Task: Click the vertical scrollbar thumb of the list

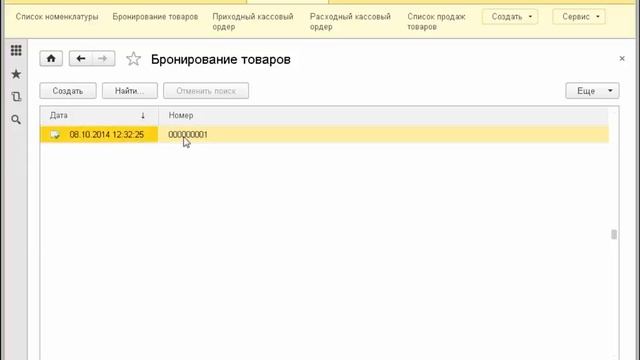Action: click(x=613, y=234)
